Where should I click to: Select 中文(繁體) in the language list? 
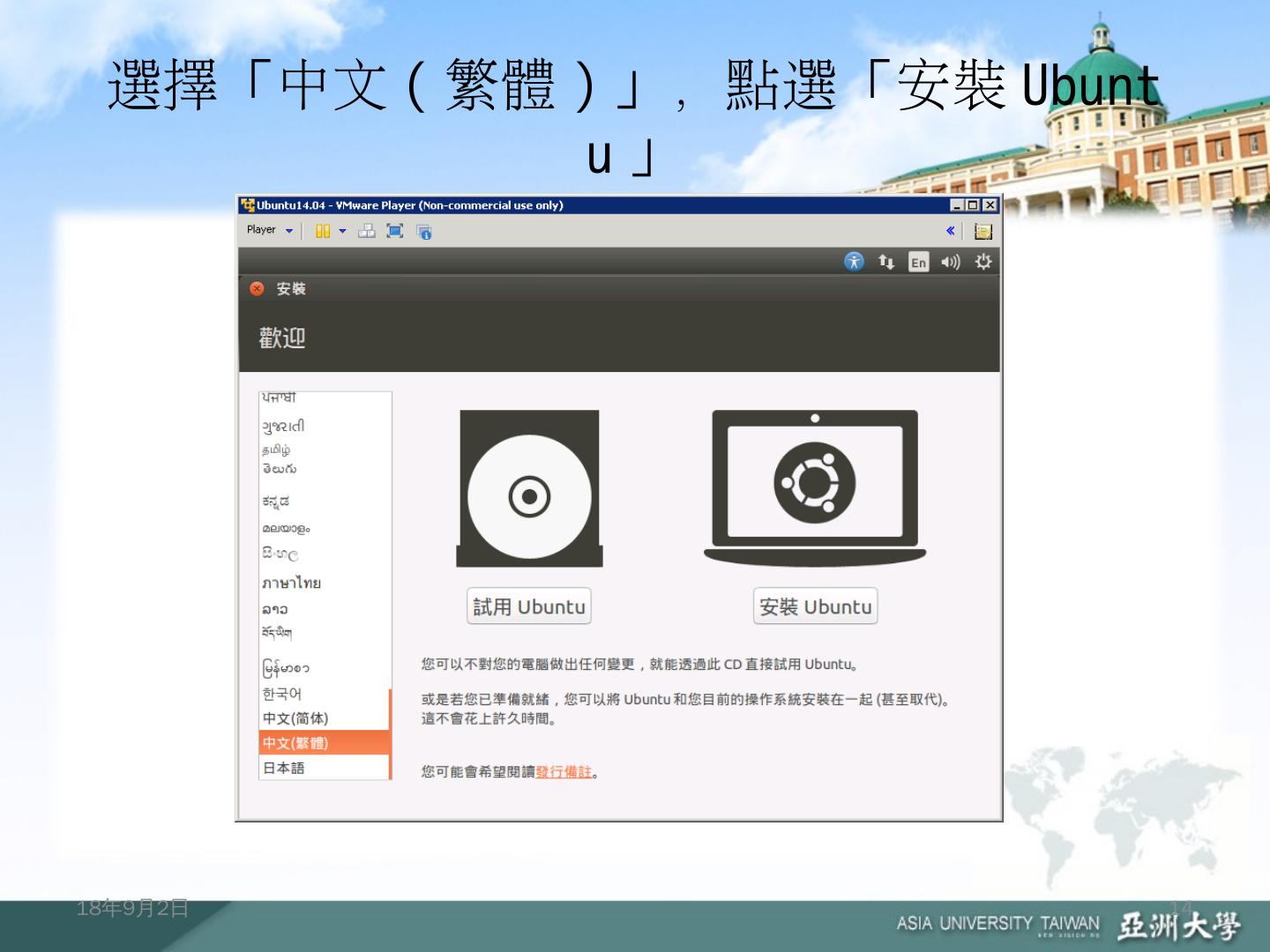[x=325, y=743]
